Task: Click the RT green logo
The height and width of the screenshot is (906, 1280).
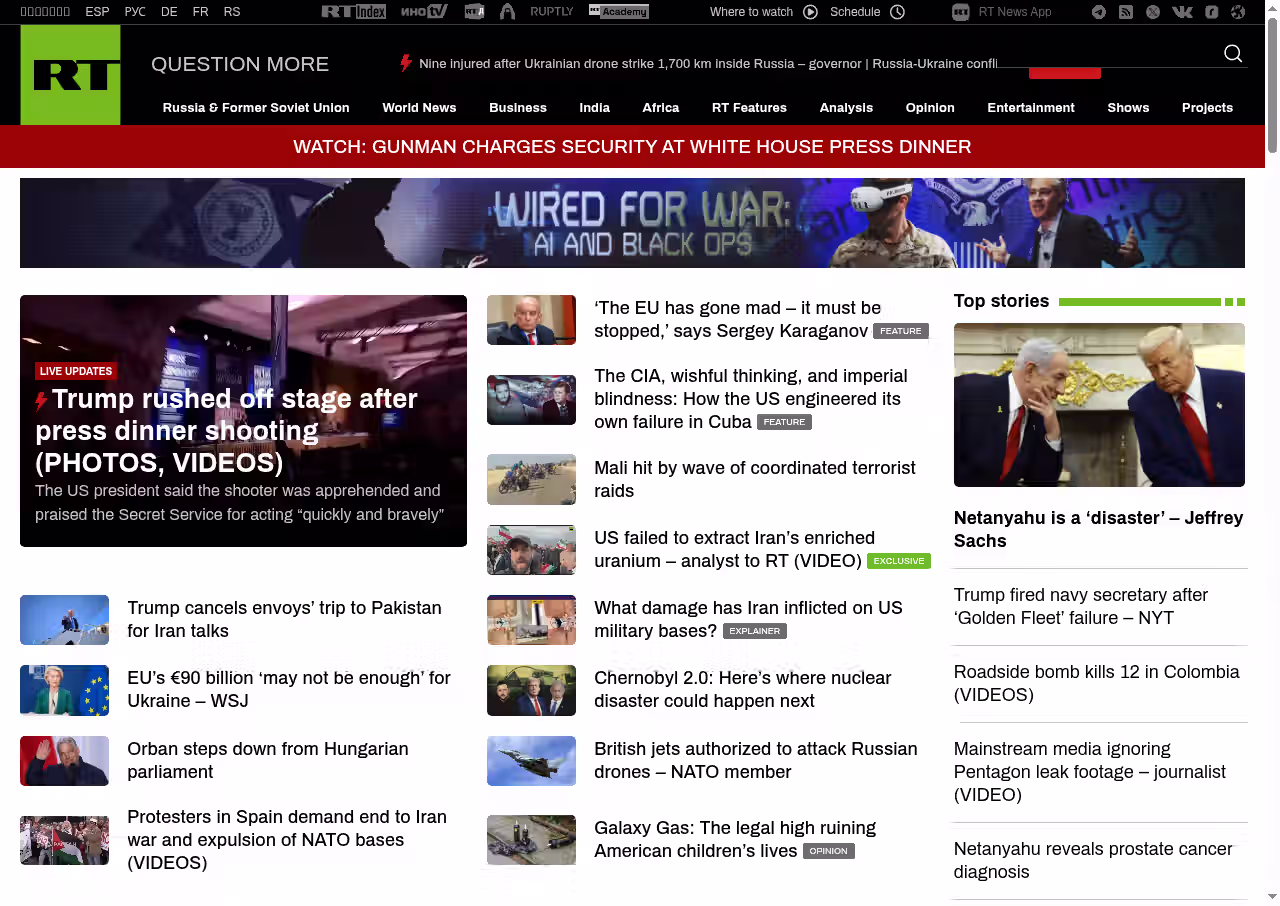Action: (70, 75)
